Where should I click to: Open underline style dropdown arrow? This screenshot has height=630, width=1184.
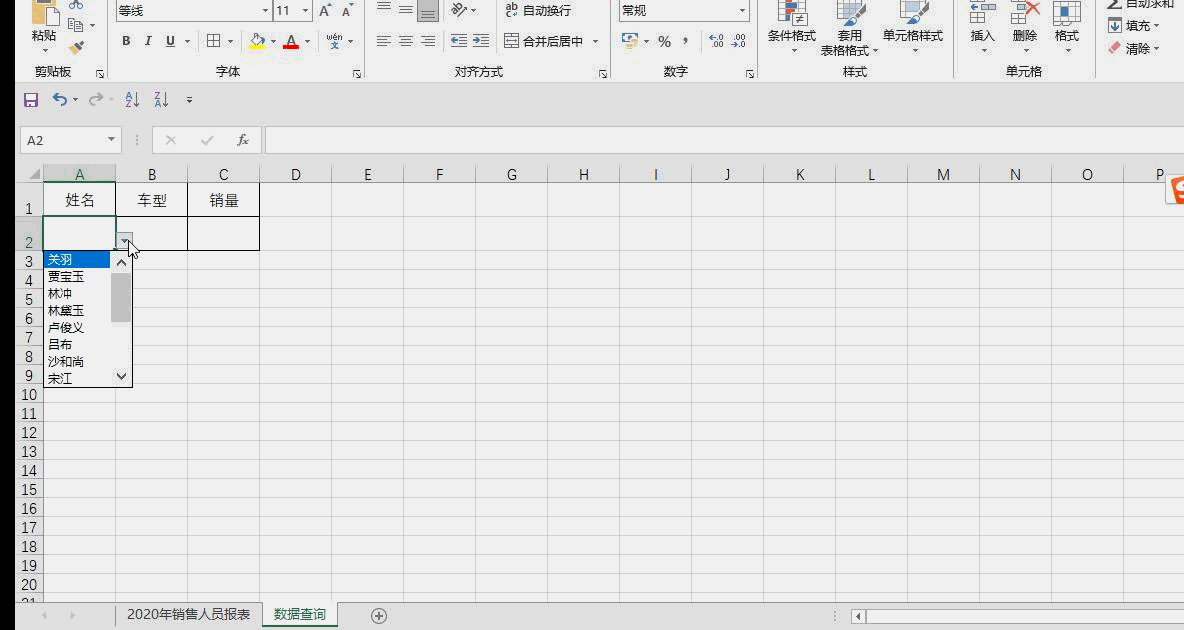coord(187,42)
